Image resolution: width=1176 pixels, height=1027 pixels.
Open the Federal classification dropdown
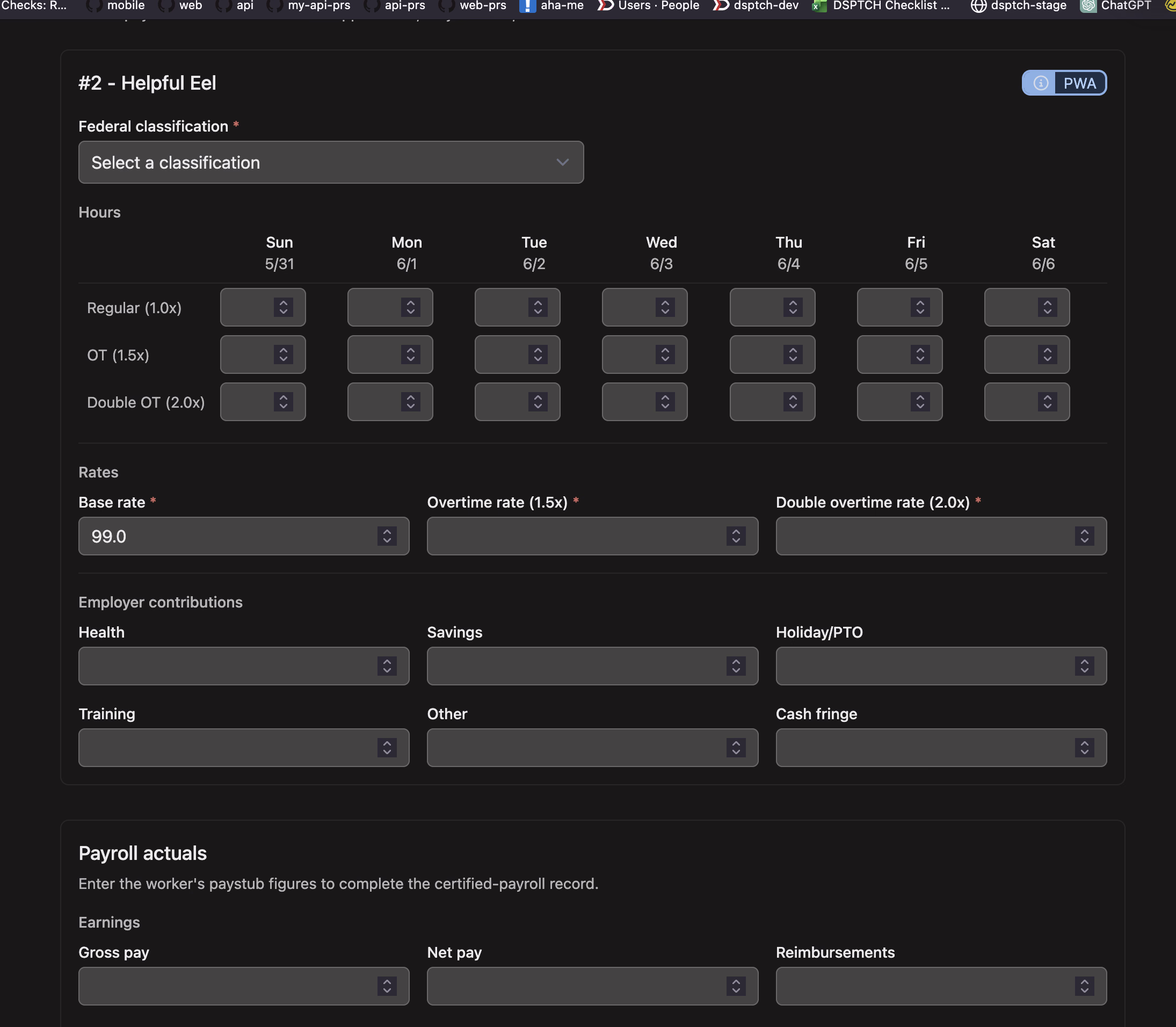(331, 162)
